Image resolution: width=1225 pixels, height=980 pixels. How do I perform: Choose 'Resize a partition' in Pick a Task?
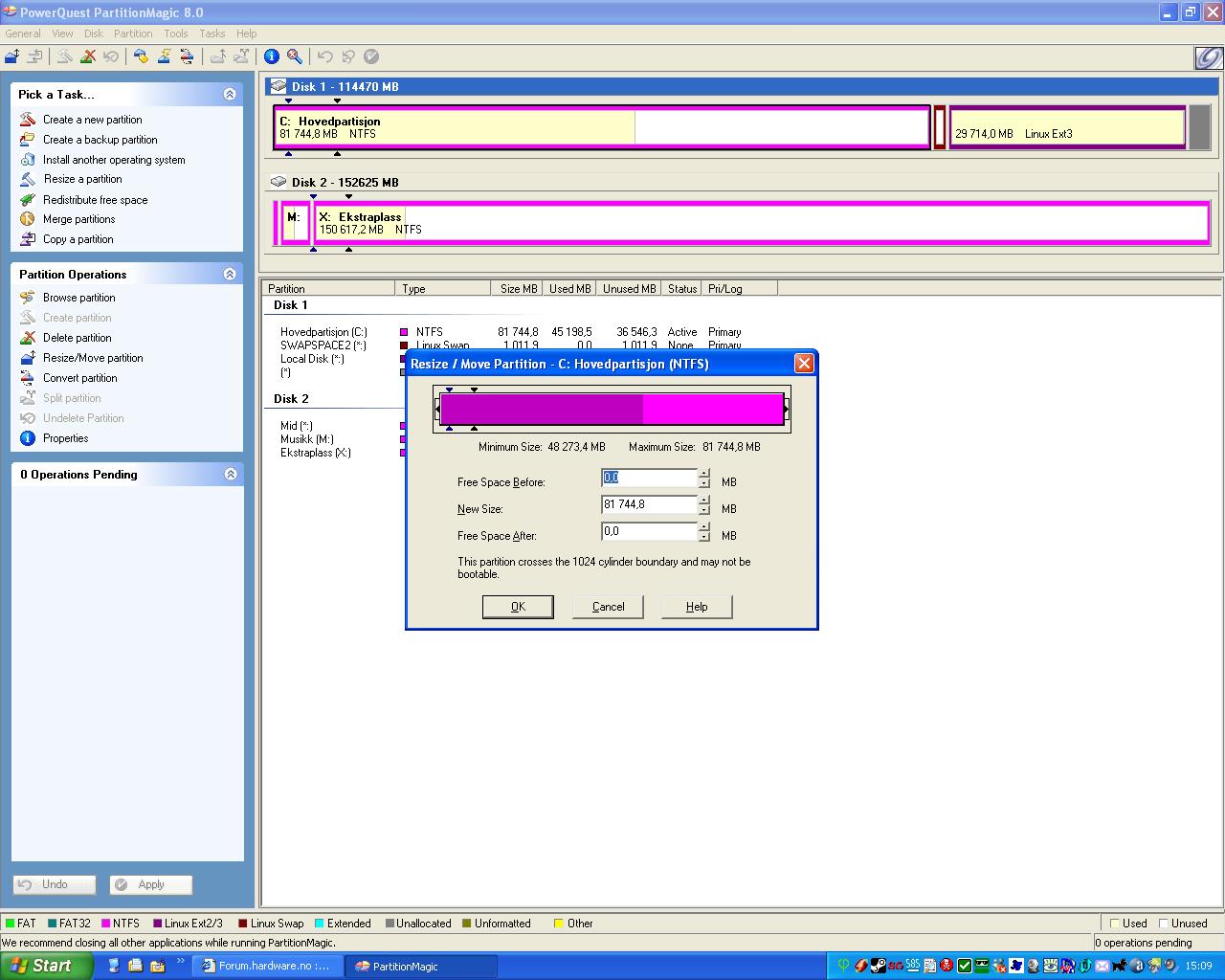[82, 179]
